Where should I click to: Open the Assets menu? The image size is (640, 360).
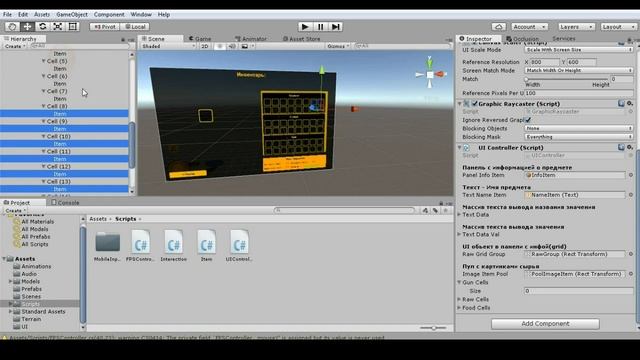(42, 14)
